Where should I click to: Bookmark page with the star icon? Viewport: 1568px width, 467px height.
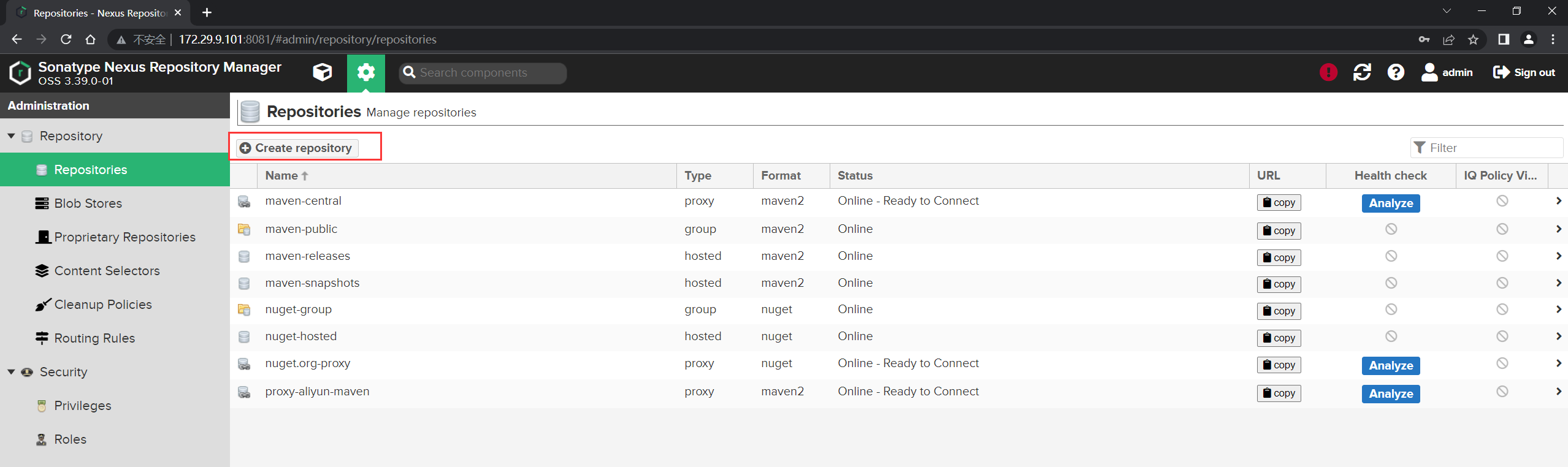[x=1473, y=39]
